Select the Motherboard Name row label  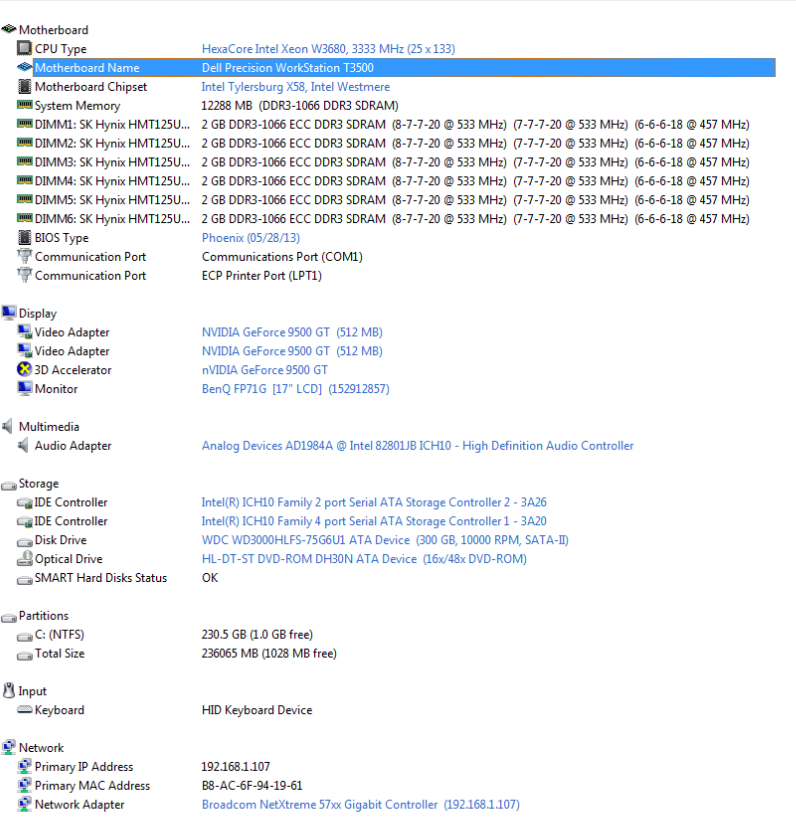(x=87, y=68)
